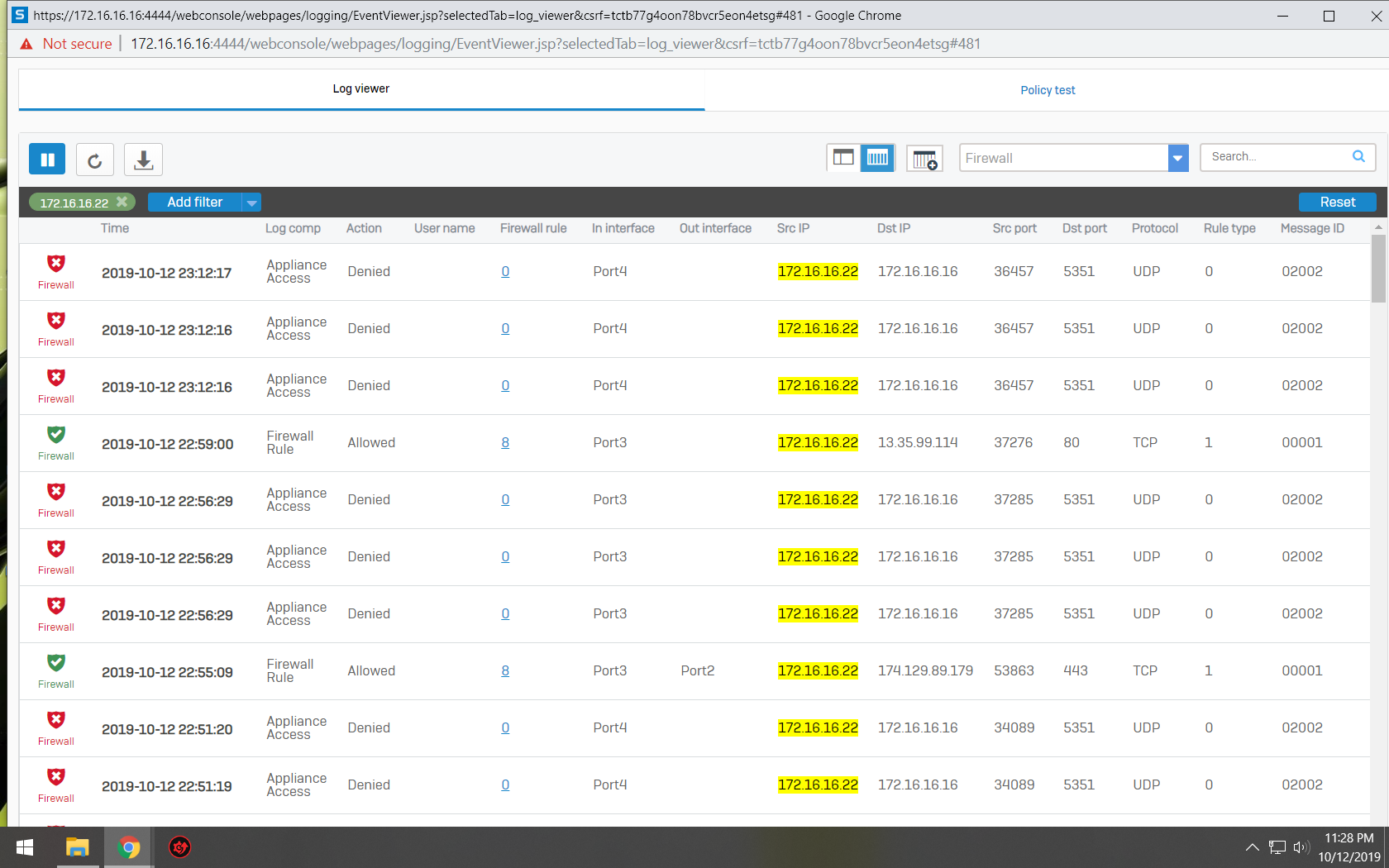Click the green allowed shield at 22:55:09
The width and height of the screenshot is (1389, 868).
point(56,663)
